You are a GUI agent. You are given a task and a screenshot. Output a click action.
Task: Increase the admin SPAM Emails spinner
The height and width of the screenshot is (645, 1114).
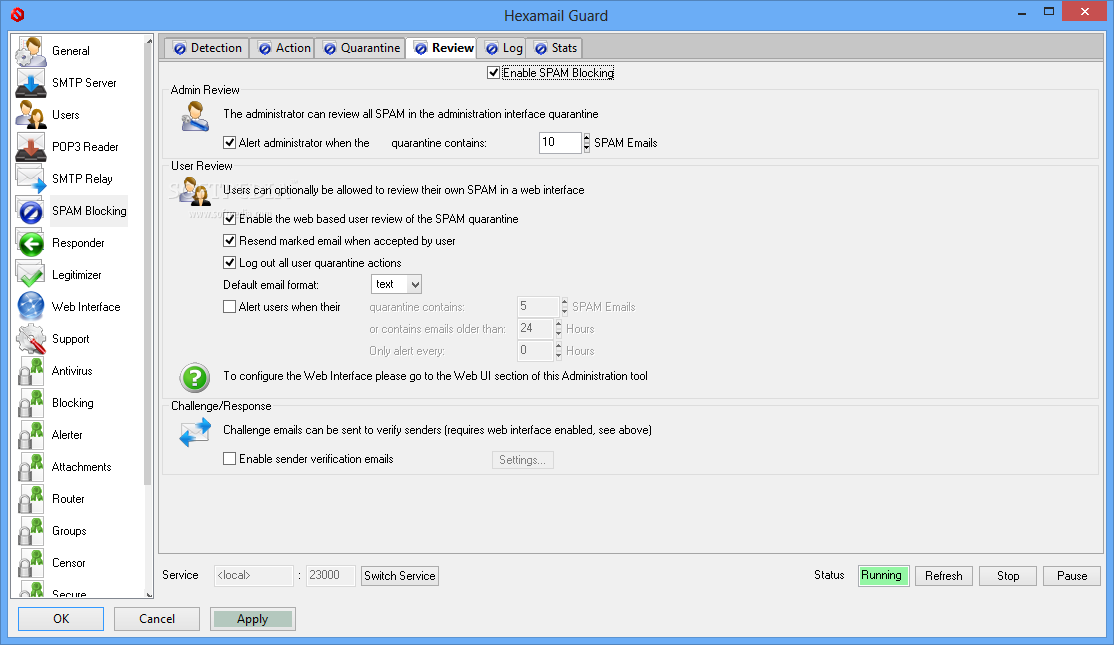point(586,138)
